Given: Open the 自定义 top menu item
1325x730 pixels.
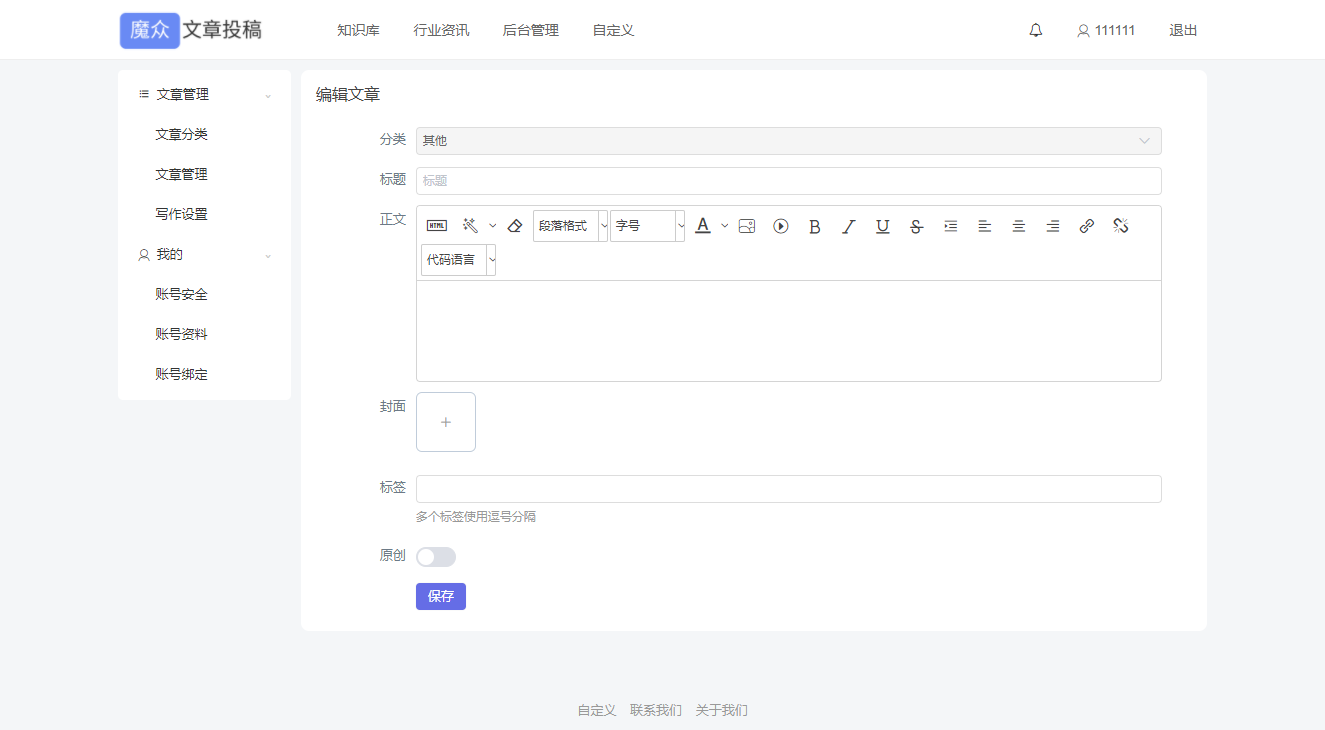Looking at the screenshot, I should click(x=613, y=30).
